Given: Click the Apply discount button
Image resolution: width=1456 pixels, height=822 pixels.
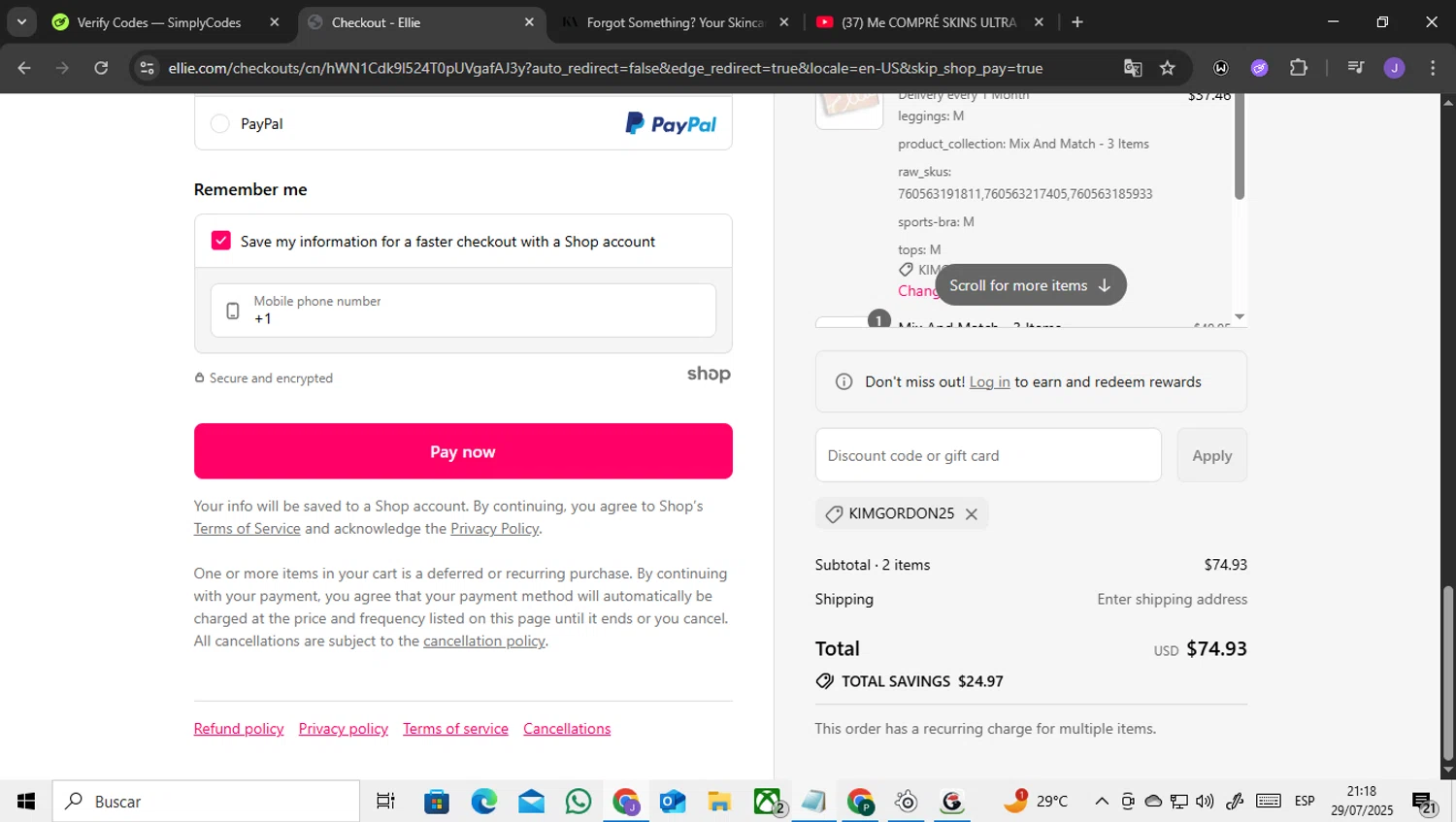Looking at the screenshot, I should point(1211,455).
